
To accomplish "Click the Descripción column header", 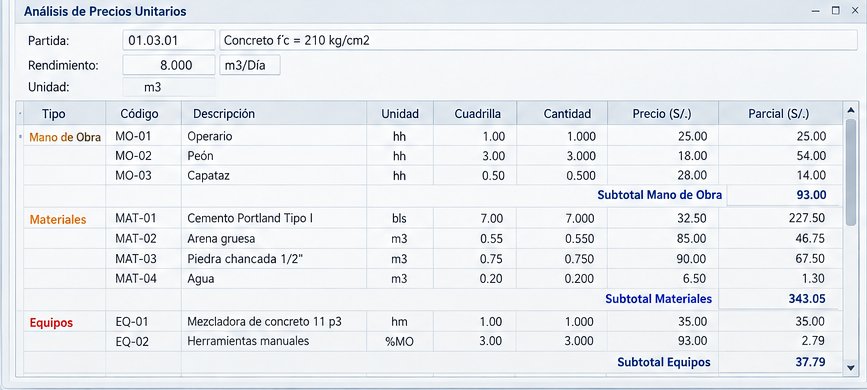I will point(274,114).
